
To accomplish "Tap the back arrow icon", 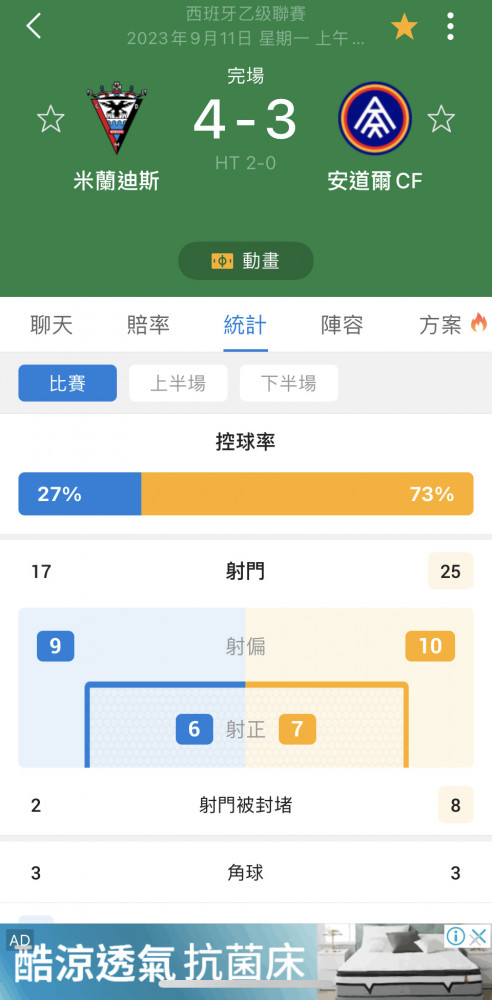I will click(x=33, y=26).
